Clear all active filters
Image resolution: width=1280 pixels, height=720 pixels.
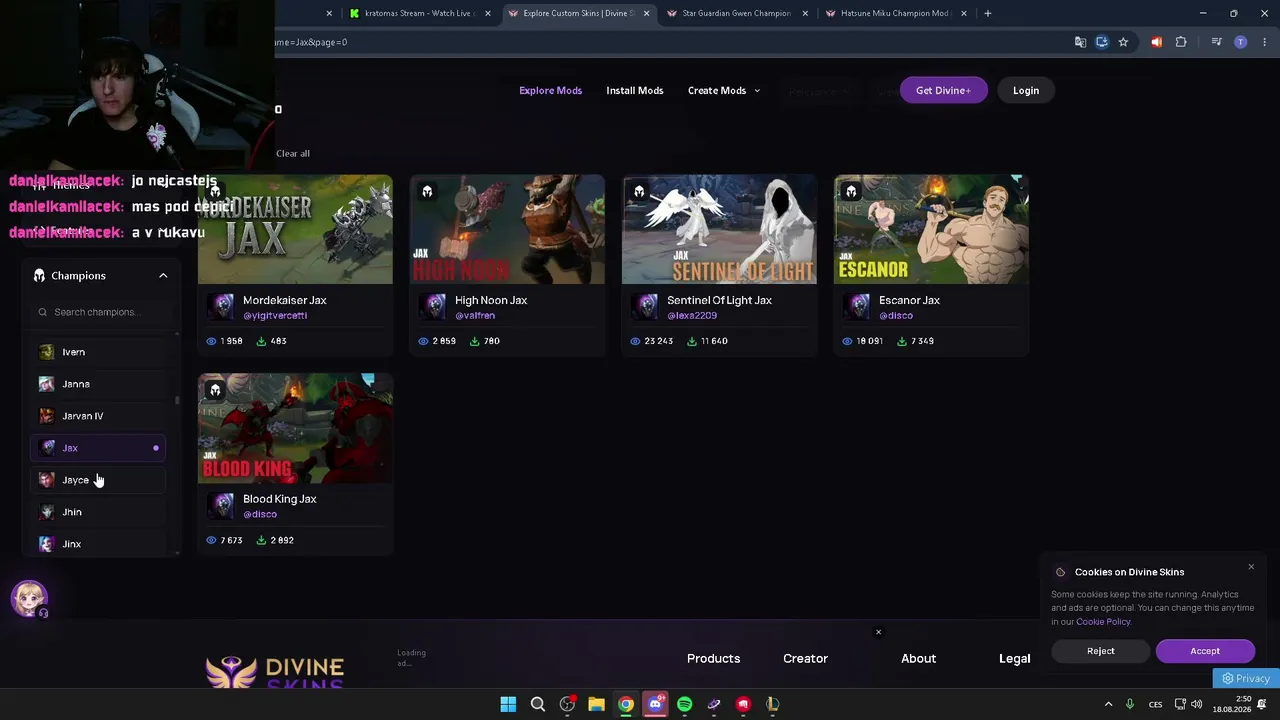[293, 153]
